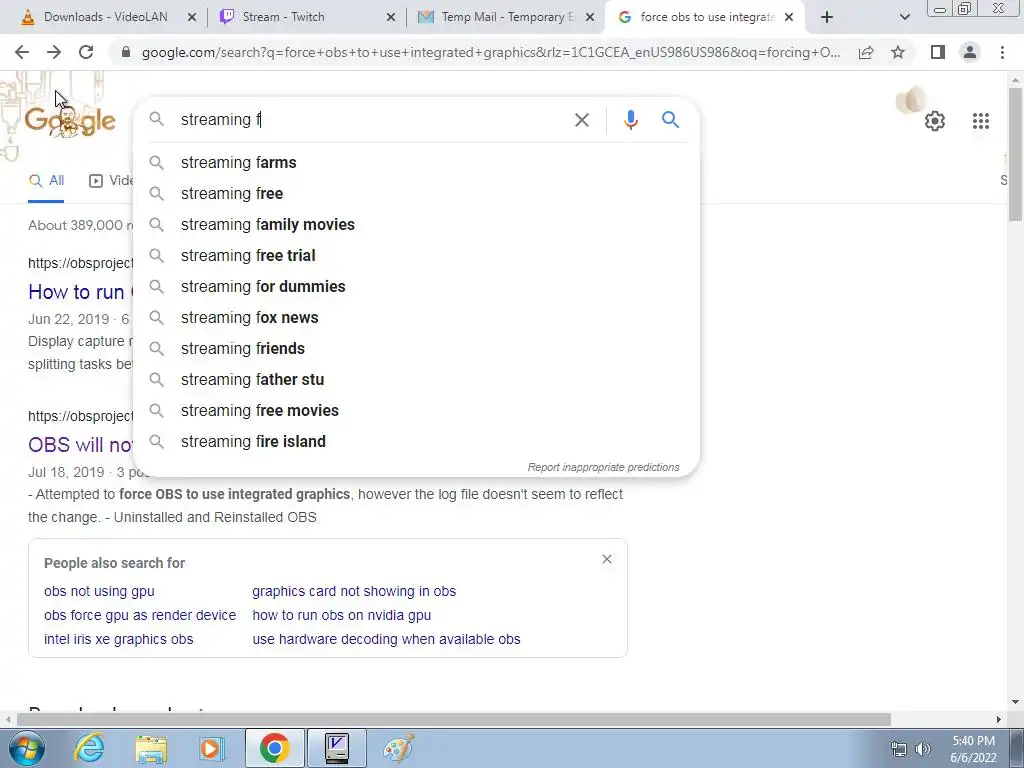Click the horizontal scrollbar thumb
Viewport: 1024px width, 768px height.
(x=453, y=719)
